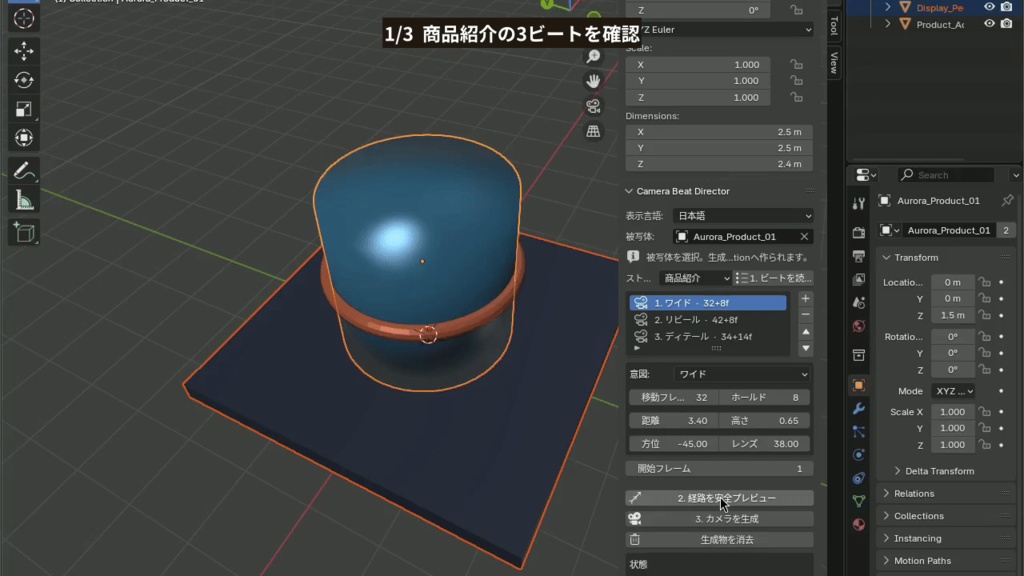This screenshot has height=576, width=1024.
Task: Click the 1. ビートを読 load beats button
Action: pos(773,278)
